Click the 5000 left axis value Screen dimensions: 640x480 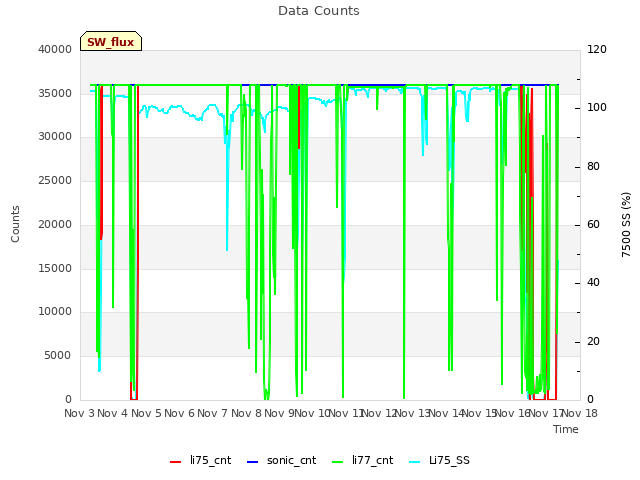58,356
